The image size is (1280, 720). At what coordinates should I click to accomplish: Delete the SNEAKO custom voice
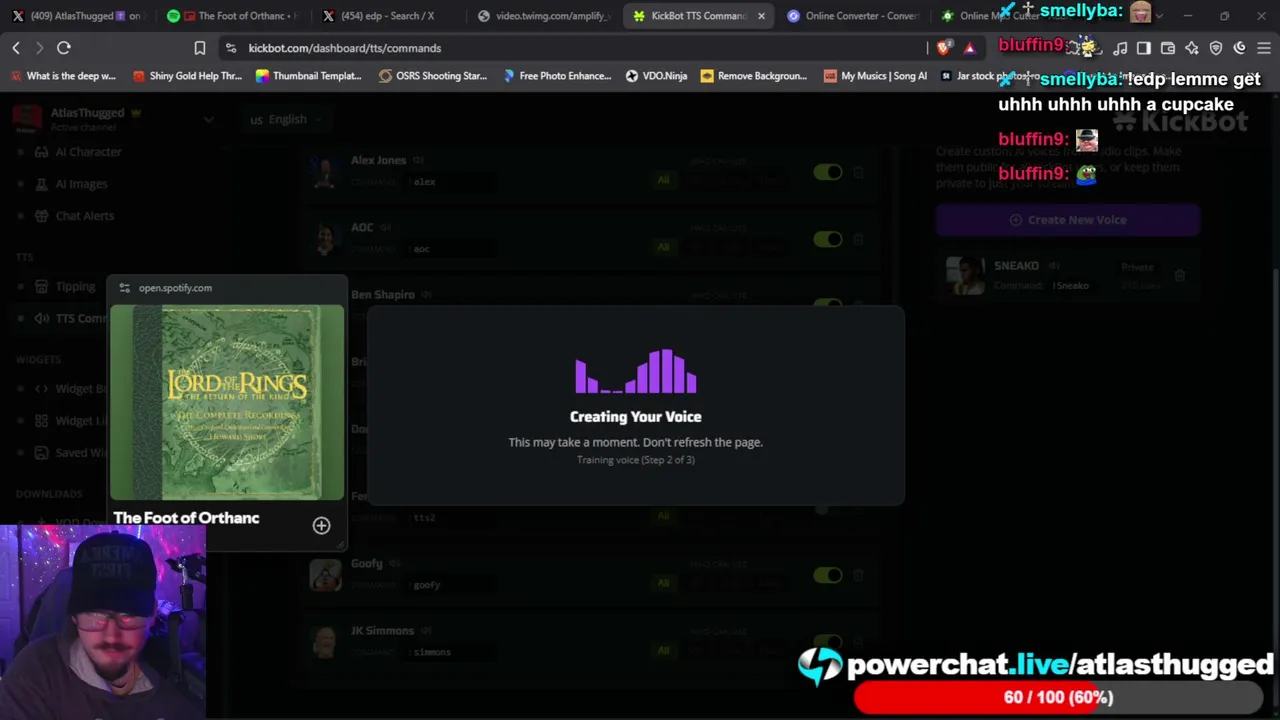(x=1180, y=276)
